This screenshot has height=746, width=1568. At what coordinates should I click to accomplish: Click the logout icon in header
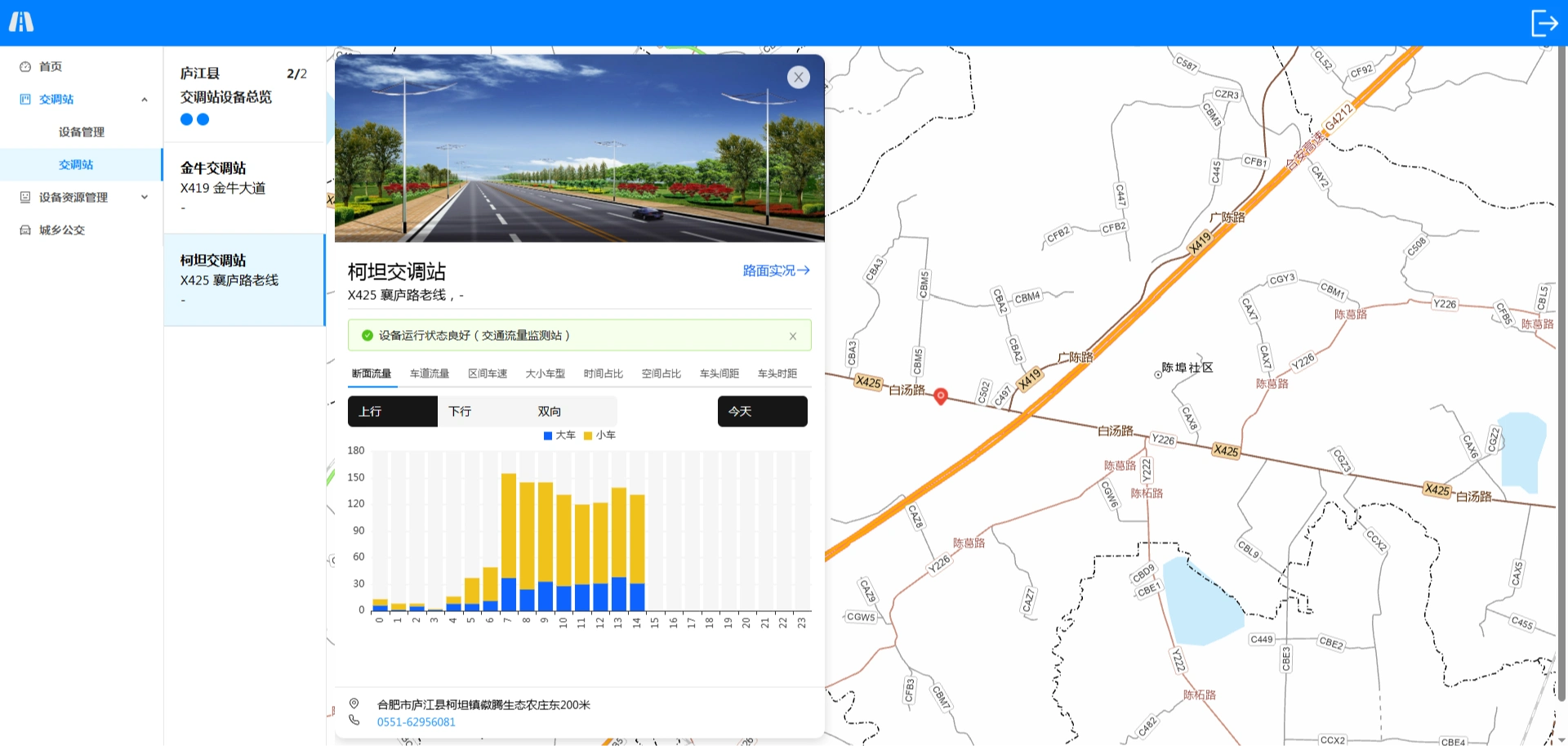1543,23
